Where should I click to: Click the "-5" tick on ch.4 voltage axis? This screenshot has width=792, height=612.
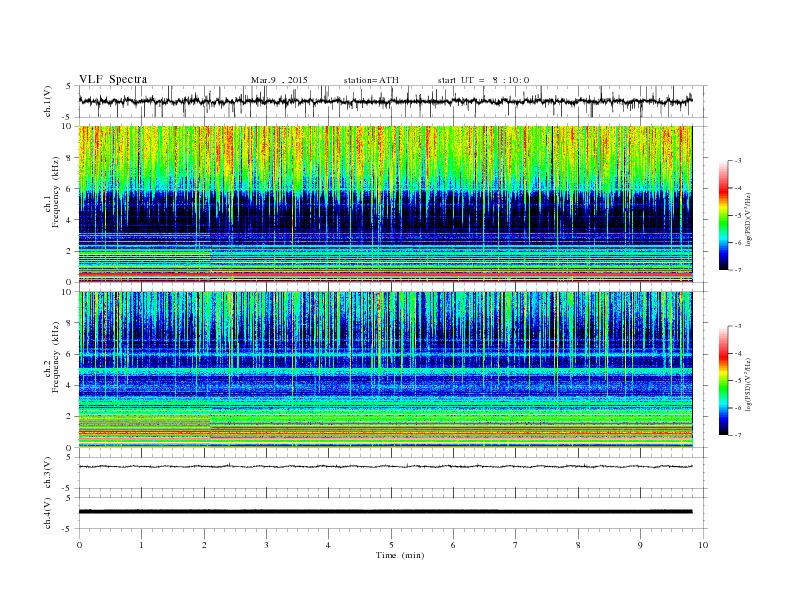click(x=68, y=529)
